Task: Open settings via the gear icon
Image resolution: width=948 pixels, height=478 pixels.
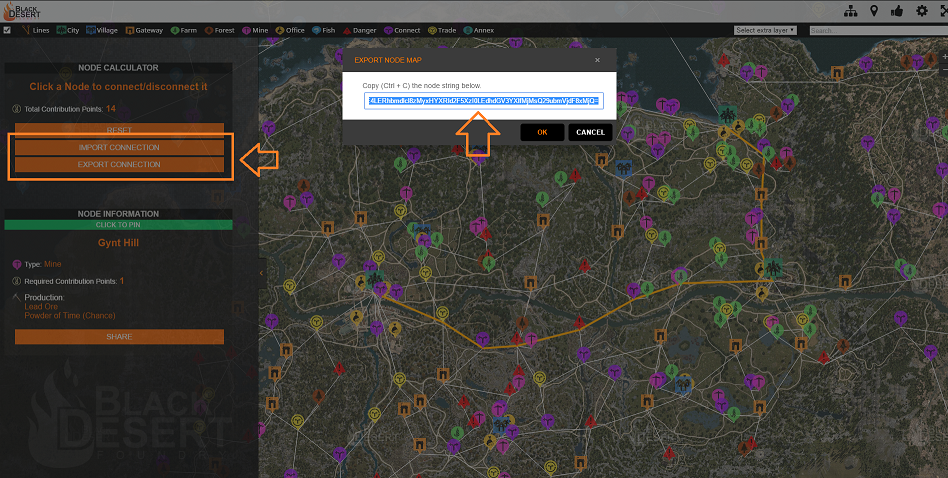Action: pos(921,11)
